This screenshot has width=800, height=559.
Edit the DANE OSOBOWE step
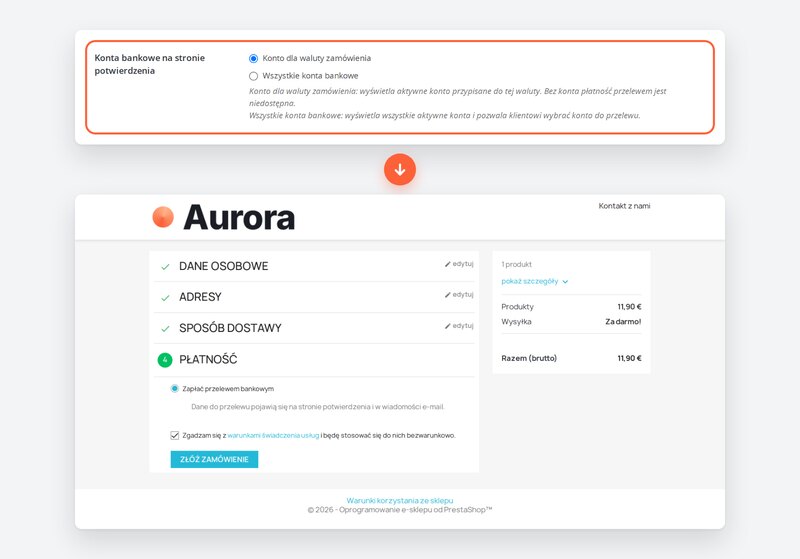tap(459, 264)
